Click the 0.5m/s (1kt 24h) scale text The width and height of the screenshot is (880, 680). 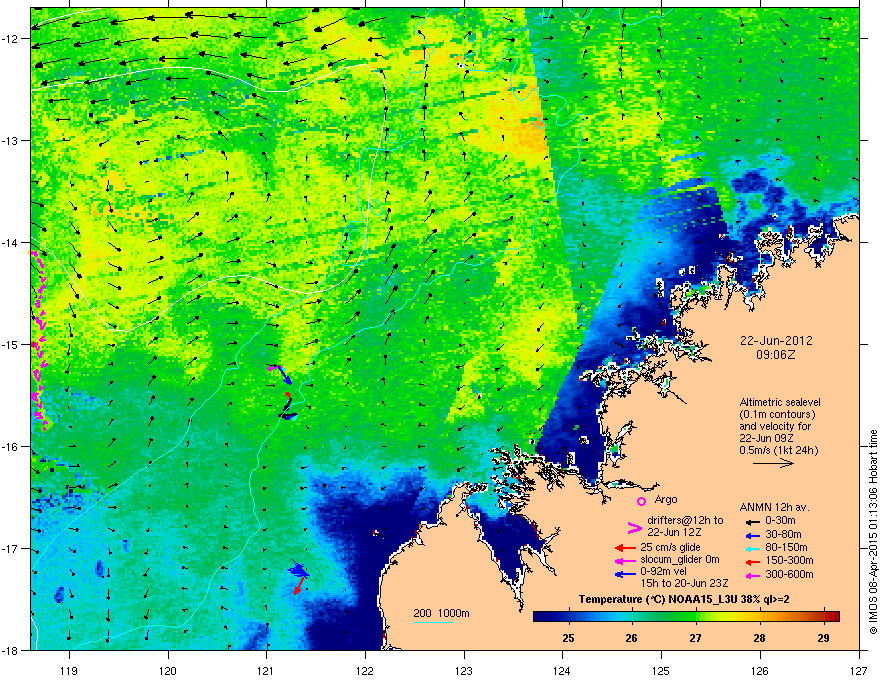778,450
